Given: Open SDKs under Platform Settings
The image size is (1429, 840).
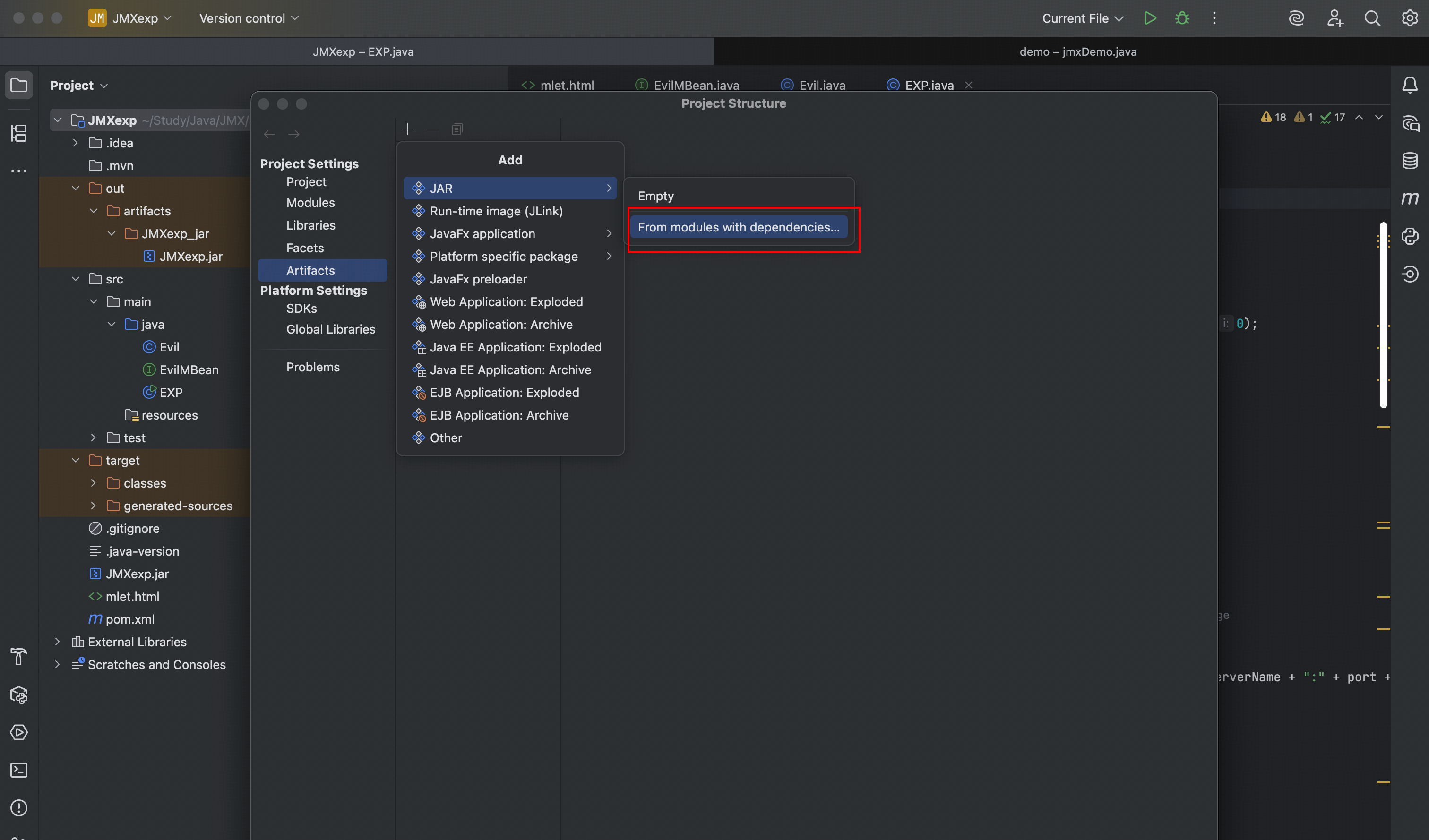Looking at the screenshot, I should coord(301,309).
